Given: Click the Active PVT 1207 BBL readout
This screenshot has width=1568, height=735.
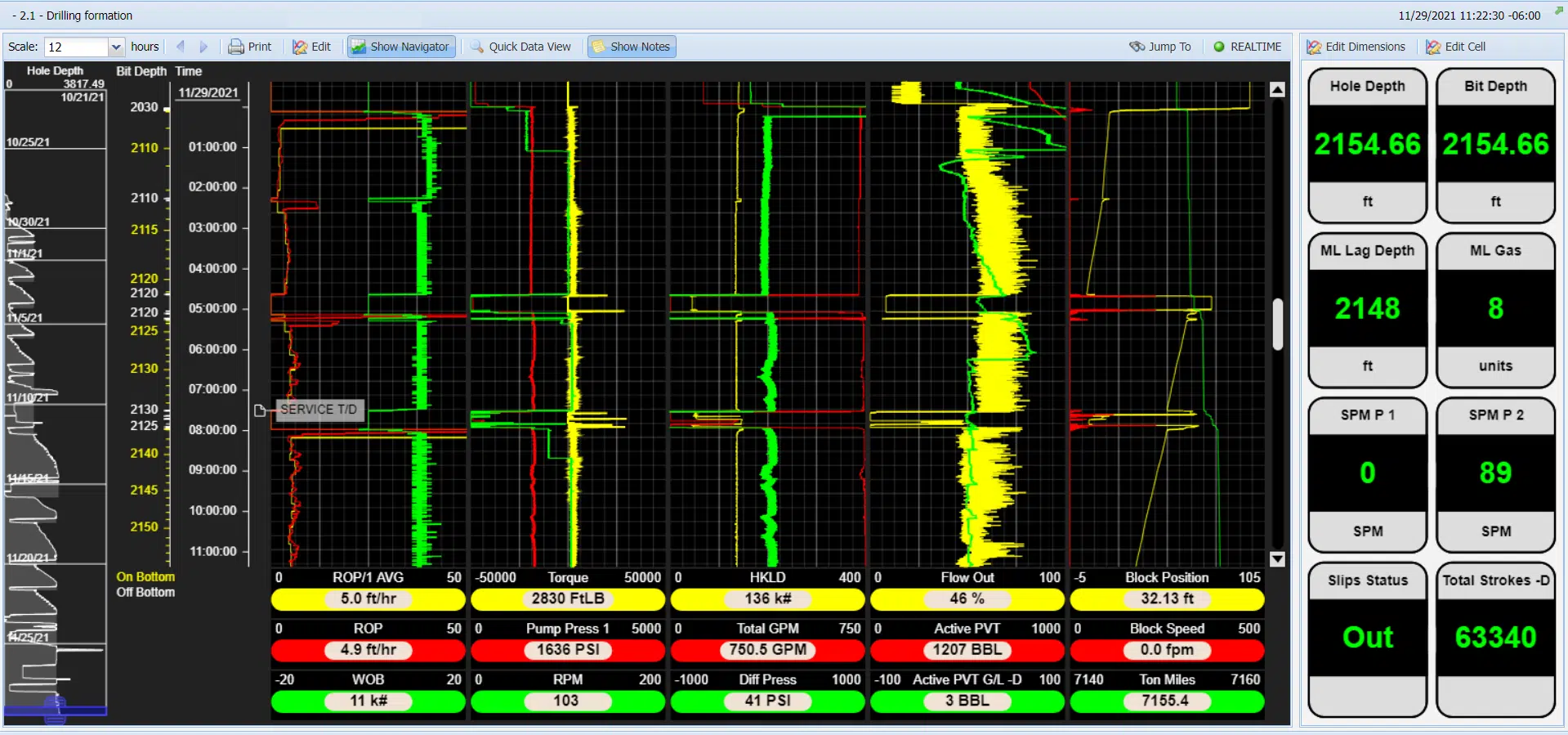Looking at the screenshot, I should coord(967,650).
